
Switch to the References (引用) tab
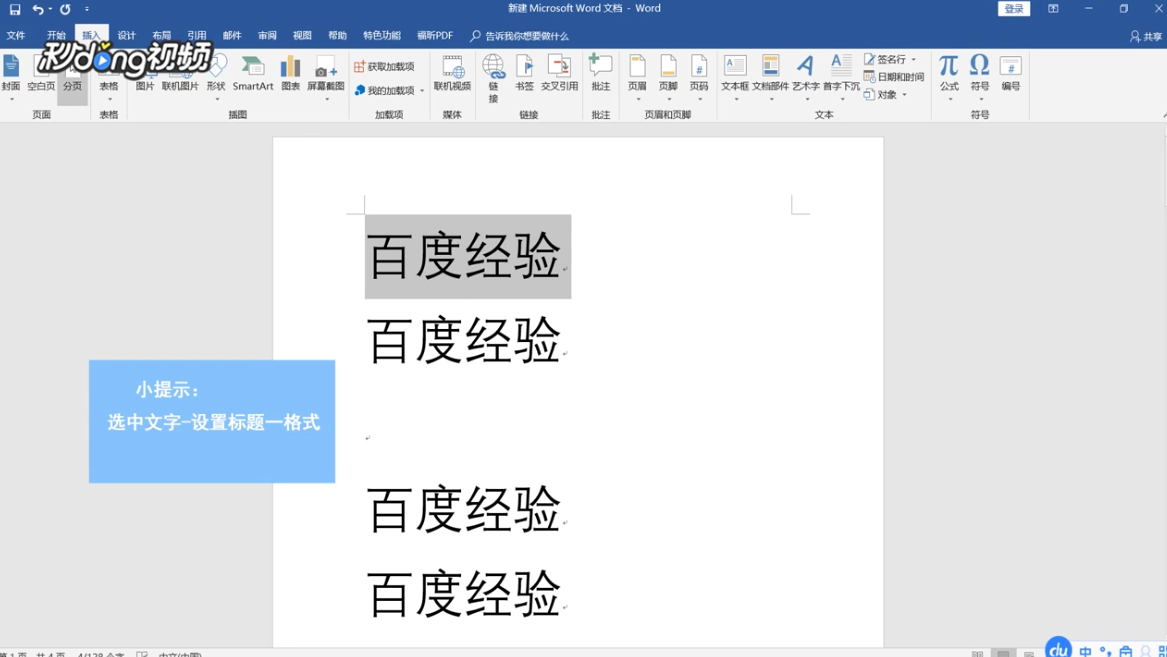click(x=196, y=36)
